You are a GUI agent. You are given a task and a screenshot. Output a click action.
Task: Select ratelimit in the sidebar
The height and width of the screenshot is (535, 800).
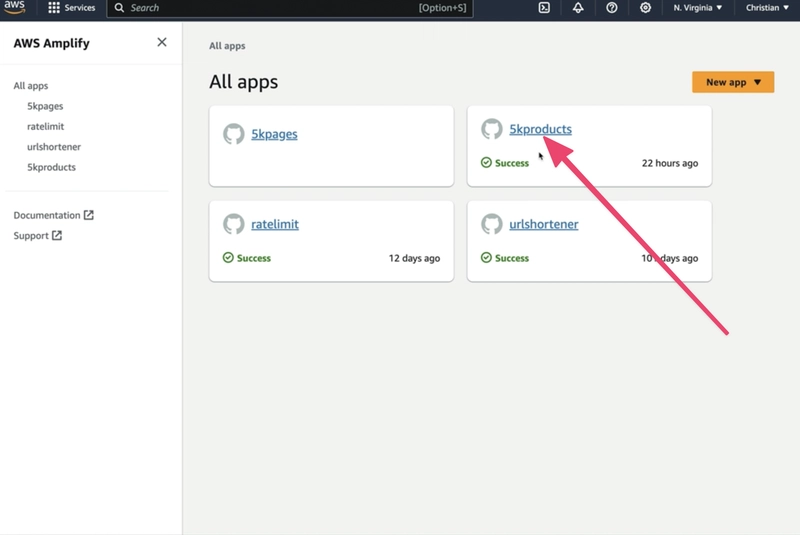coord(45,126)
